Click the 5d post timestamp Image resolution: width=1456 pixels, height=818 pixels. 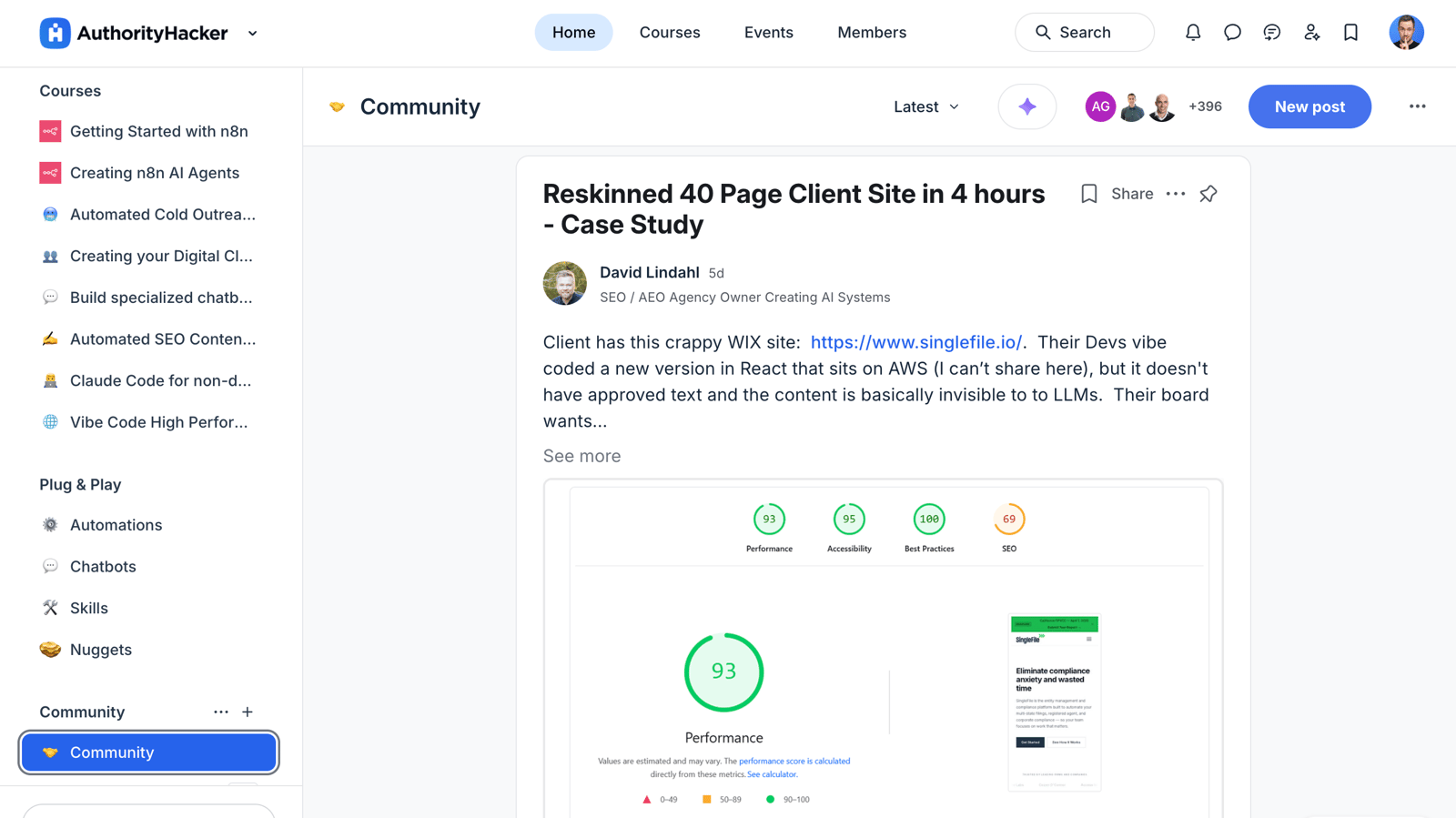(x=716, y=273)
